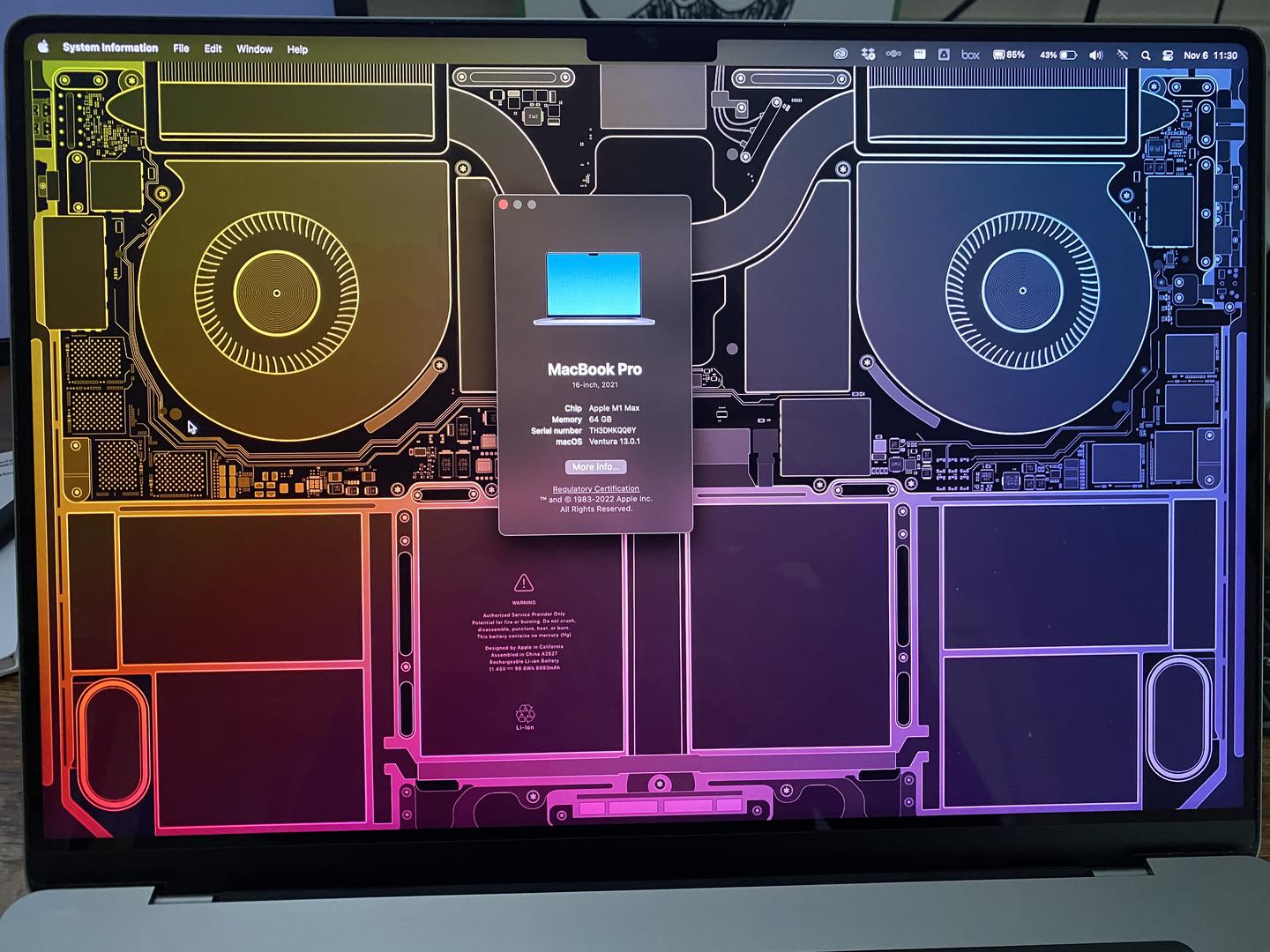Open Control Center icon
The height and width of the screenshot is (952, 1270).
pyautogui.click(x=1168, y=56)
